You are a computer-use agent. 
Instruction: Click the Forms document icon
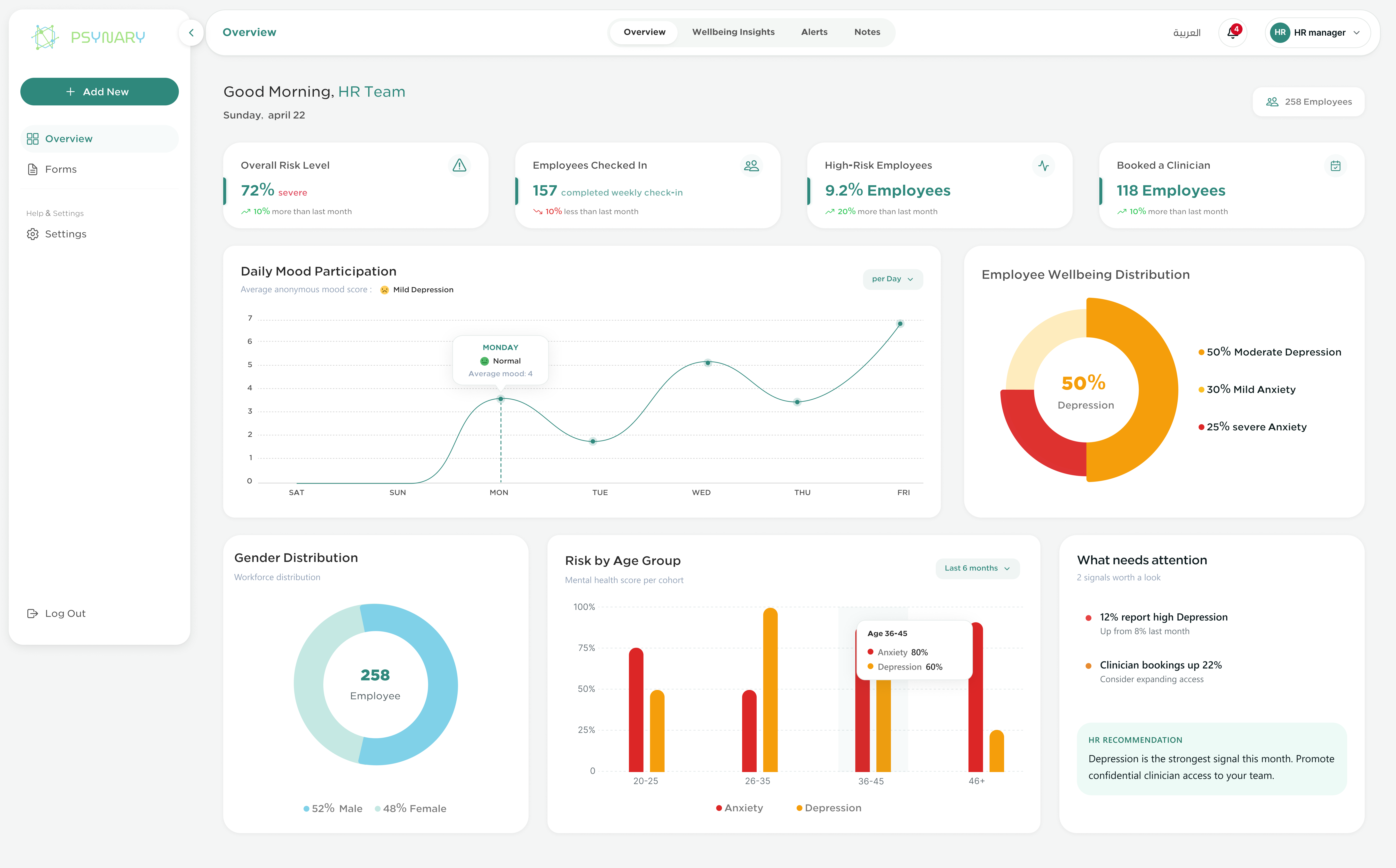coord(33,169)
